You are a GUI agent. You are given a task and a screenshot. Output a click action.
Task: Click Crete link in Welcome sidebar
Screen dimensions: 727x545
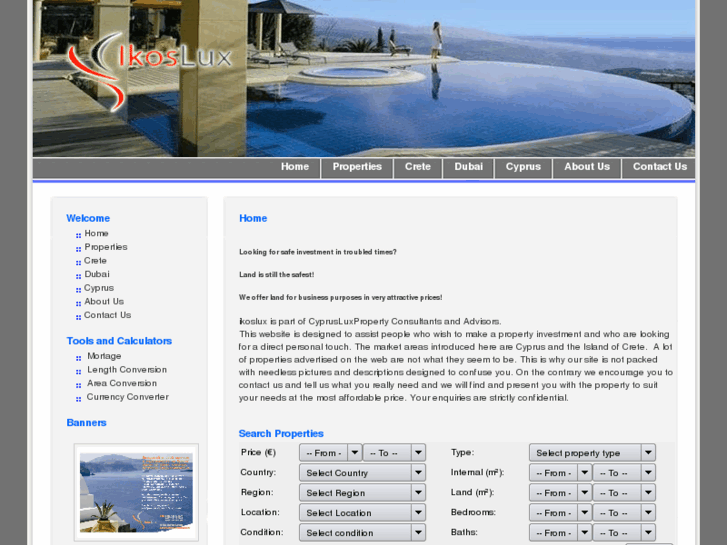(x=96, y=261)
